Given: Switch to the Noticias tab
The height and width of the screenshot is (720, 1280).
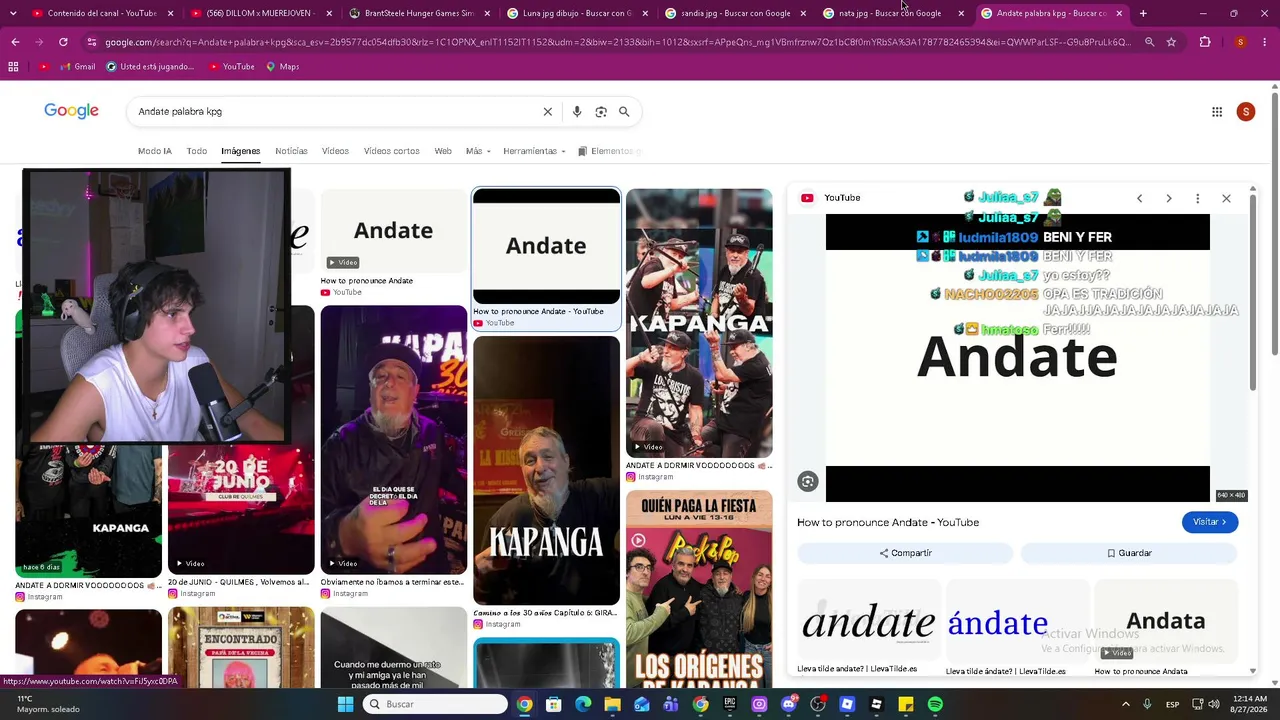Looking at the screenshot, I should pyautogui.click(x=291, y=151).
